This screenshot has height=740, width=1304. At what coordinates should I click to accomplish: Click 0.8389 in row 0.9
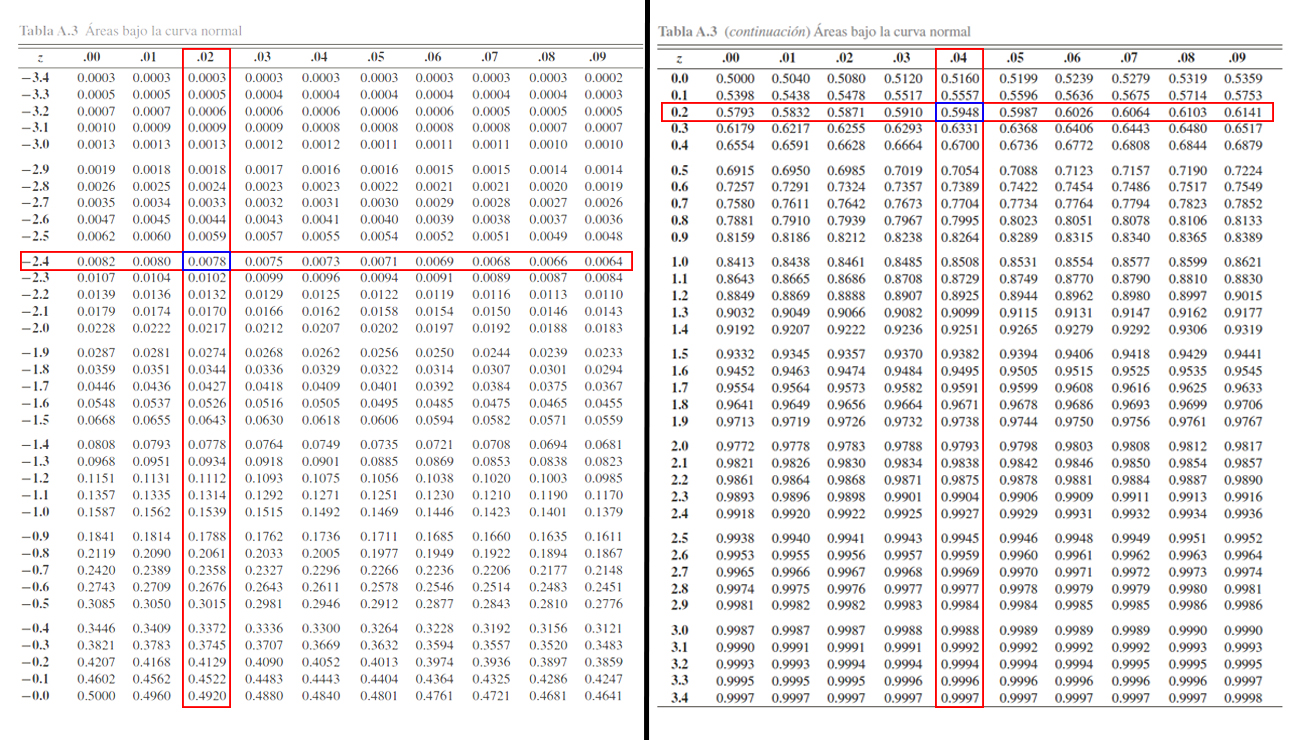point(1243,237)
